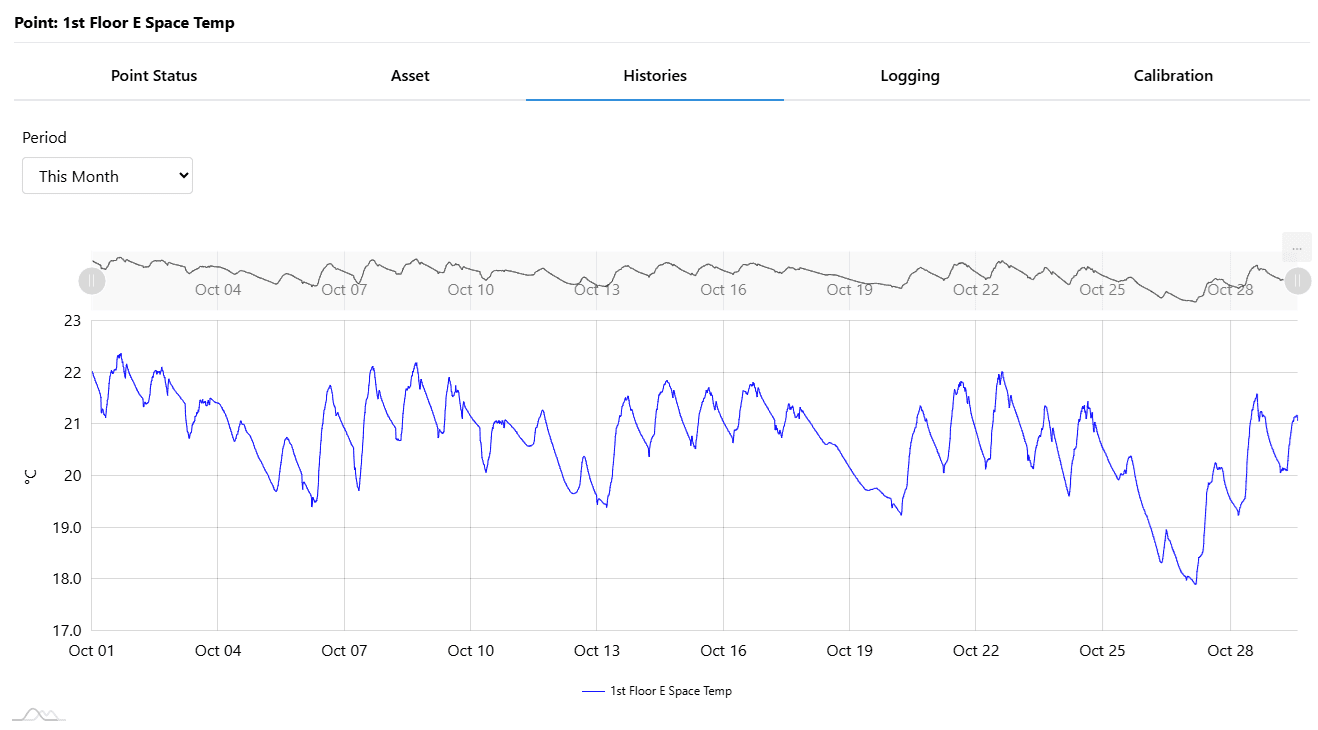Screen dimensions: 1318x730
Task: Open the Asset tab
Action: (x=410, y=76)
